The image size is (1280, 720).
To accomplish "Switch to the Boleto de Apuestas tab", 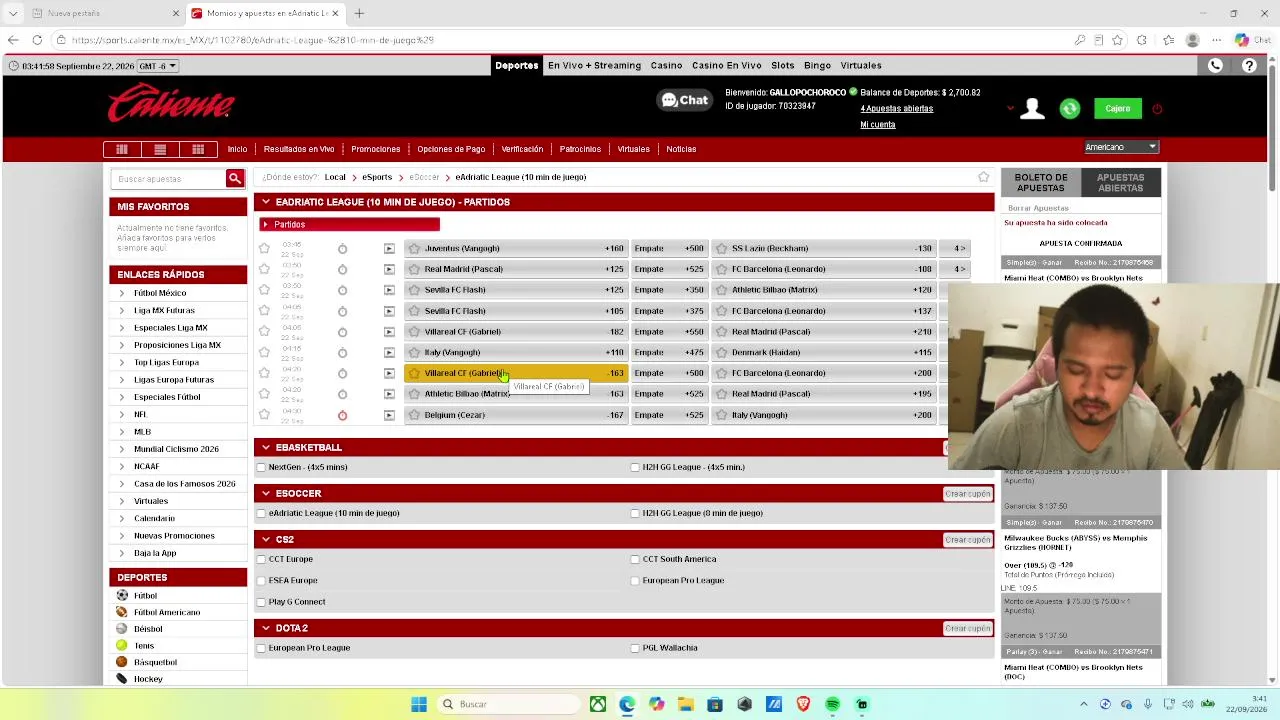I will pyautogui.click(x=1041, y=183).
